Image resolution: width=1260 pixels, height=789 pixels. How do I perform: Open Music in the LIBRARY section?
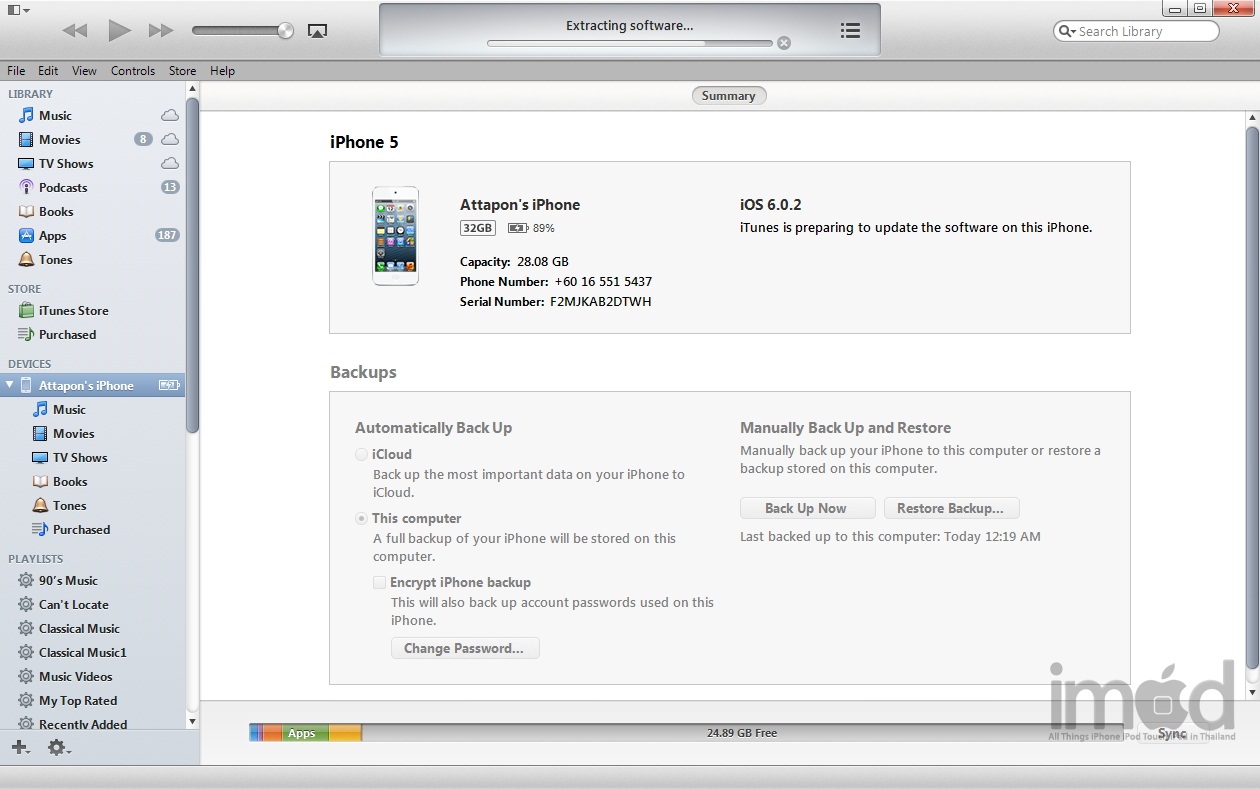pyautogui.click(x=55, y=115)
